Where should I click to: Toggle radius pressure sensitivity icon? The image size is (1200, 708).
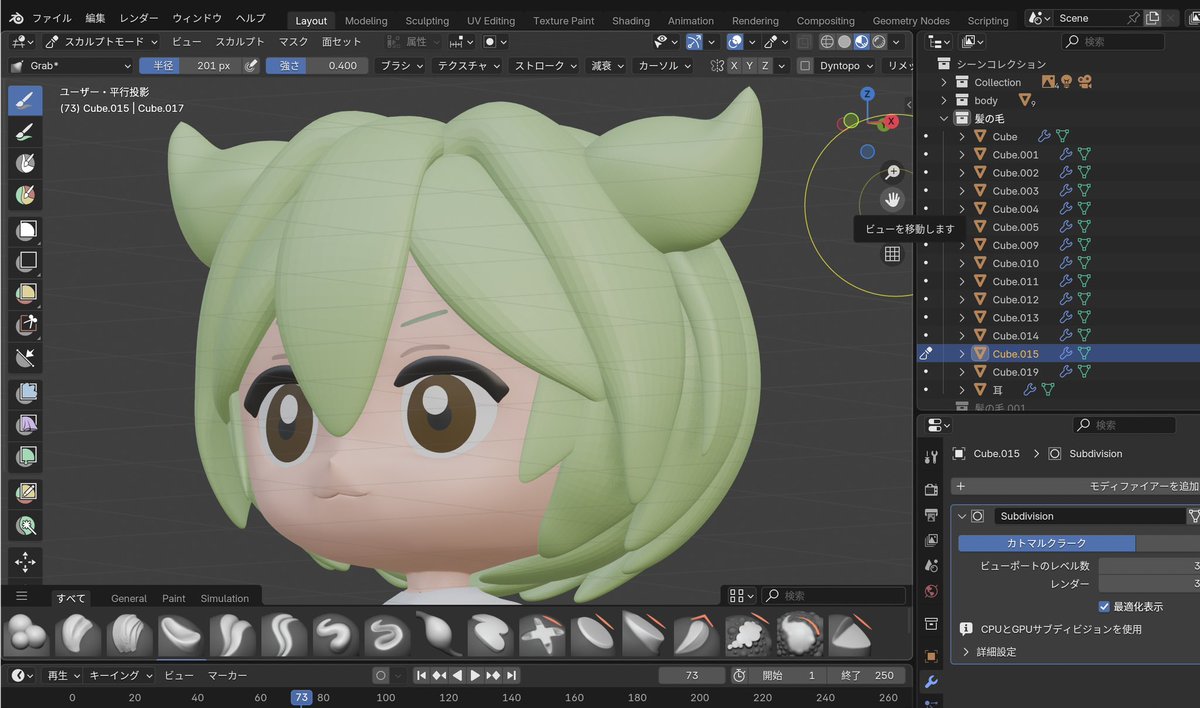(x=251, y=65)
